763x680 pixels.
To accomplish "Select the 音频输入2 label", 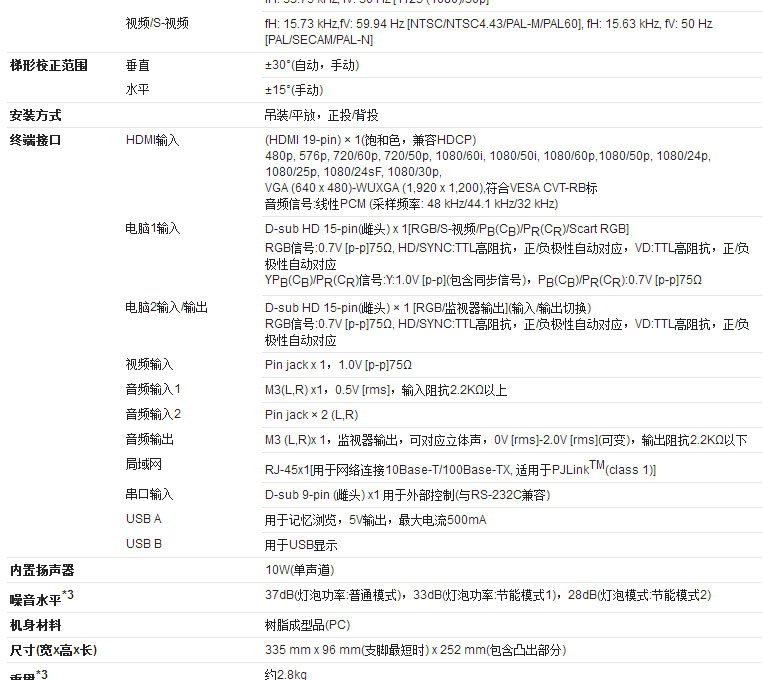I will coord(153,414).
